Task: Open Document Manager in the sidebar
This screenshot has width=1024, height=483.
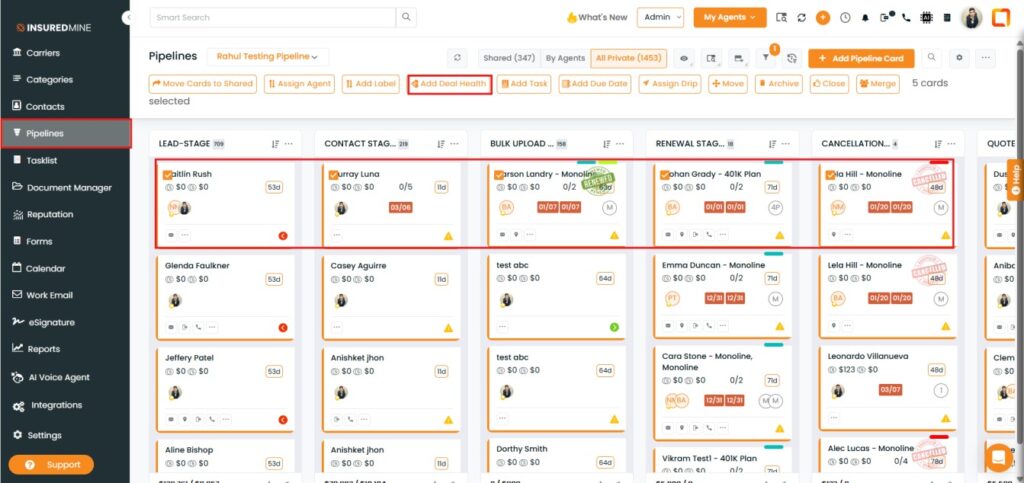Action: point(68,187)
